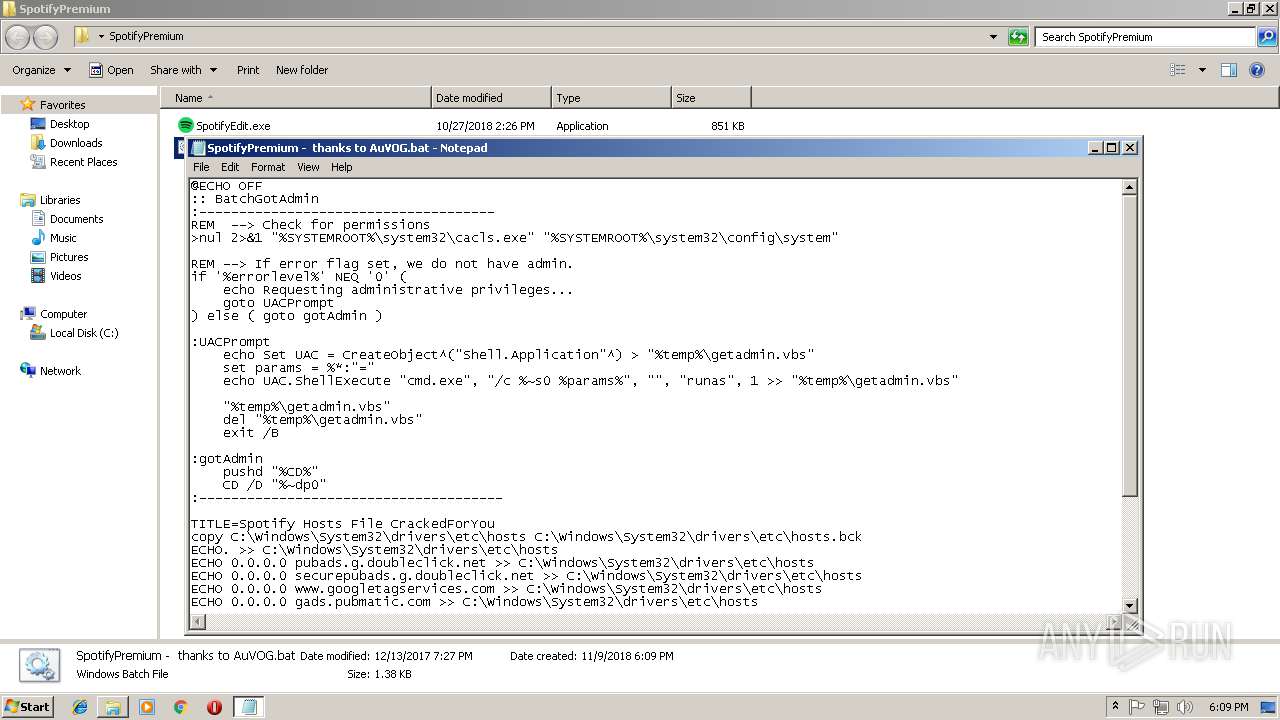Sort by Type column header
This screenshot has height=720, width=1280.
click(611, 98)
